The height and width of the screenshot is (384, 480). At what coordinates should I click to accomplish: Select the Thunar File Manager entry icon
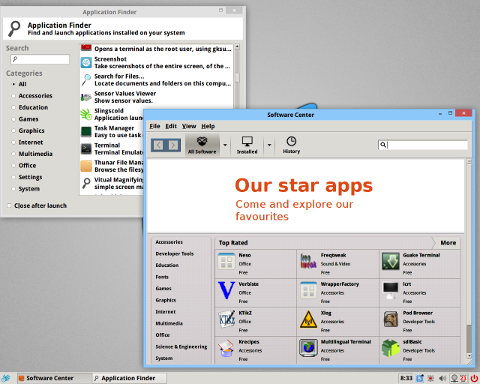click(86, 166)
